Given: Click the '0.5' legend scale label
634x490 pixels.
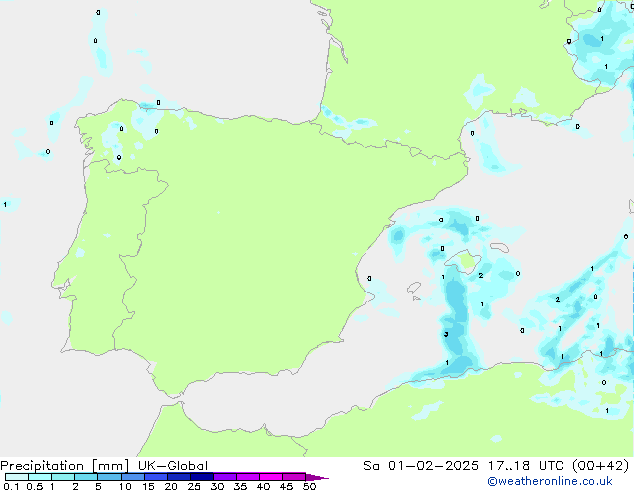Looking at the screenshot, I should coord(35,486).
